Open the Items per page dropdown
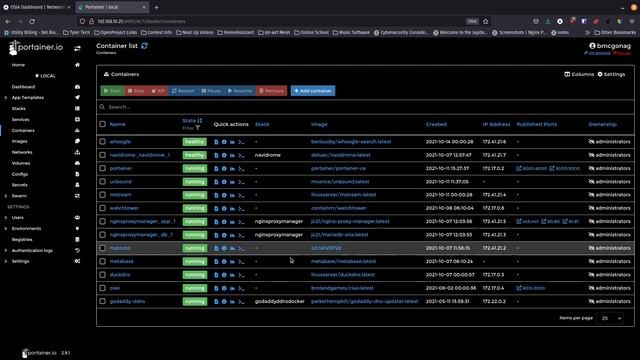Screen dimensions: 640x360 point(611,318)
